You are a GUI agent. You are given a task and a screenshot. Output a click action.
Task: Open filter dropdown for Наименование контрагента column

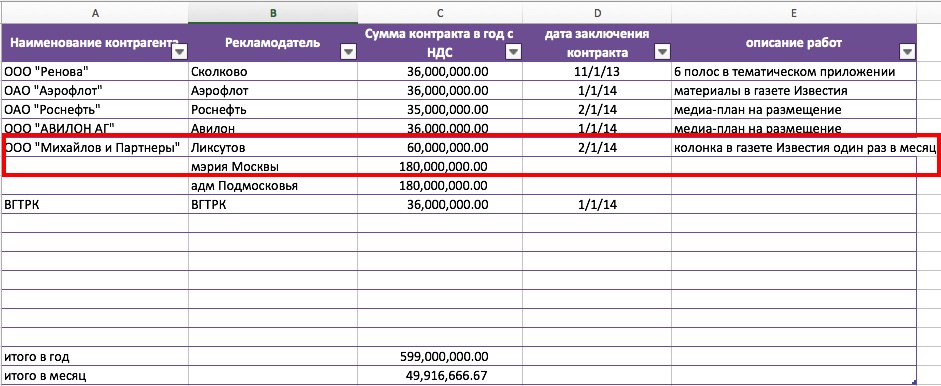coord(179,53)
